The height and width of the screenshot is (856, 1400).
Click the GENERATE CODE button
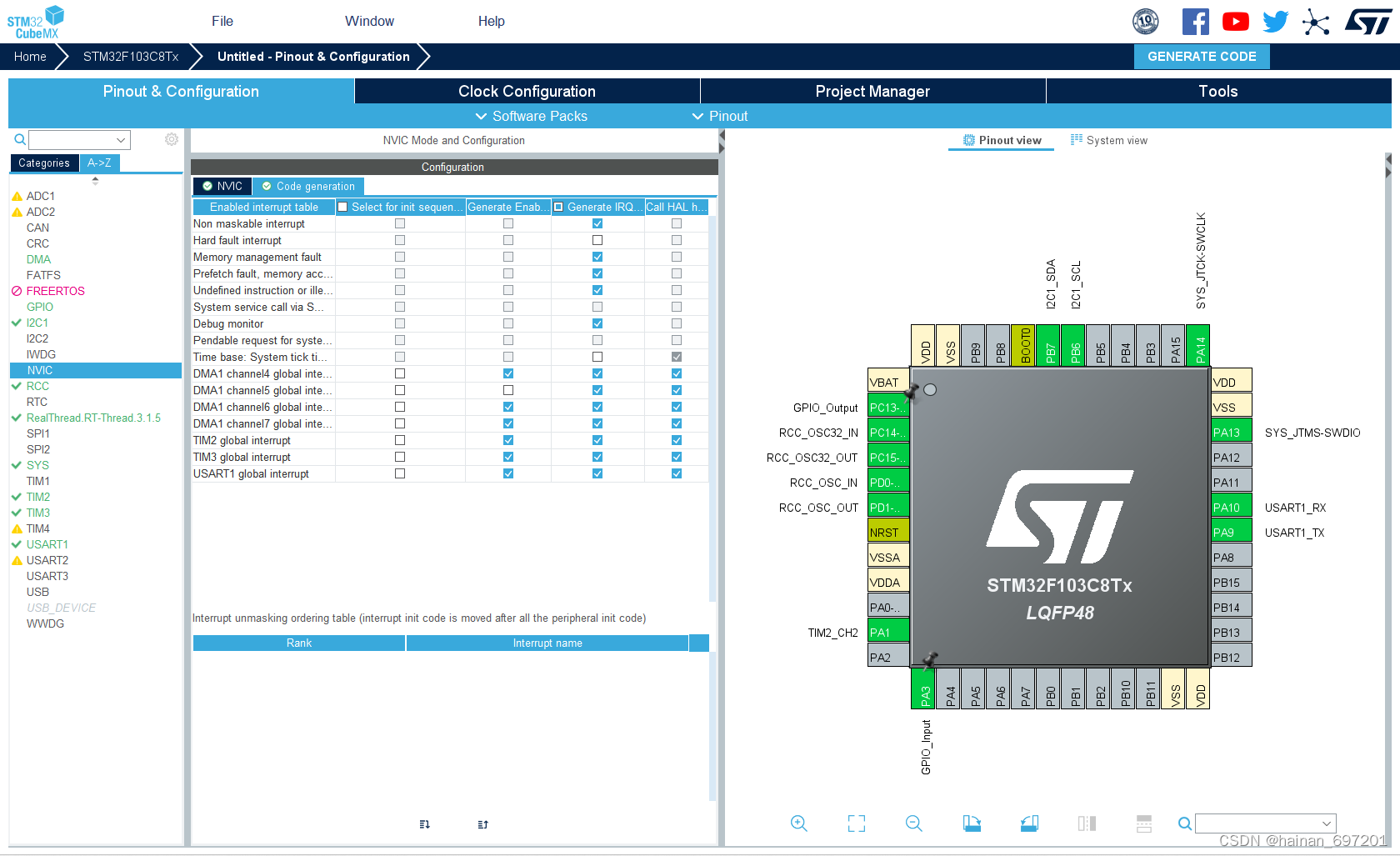pos(1202,57)
